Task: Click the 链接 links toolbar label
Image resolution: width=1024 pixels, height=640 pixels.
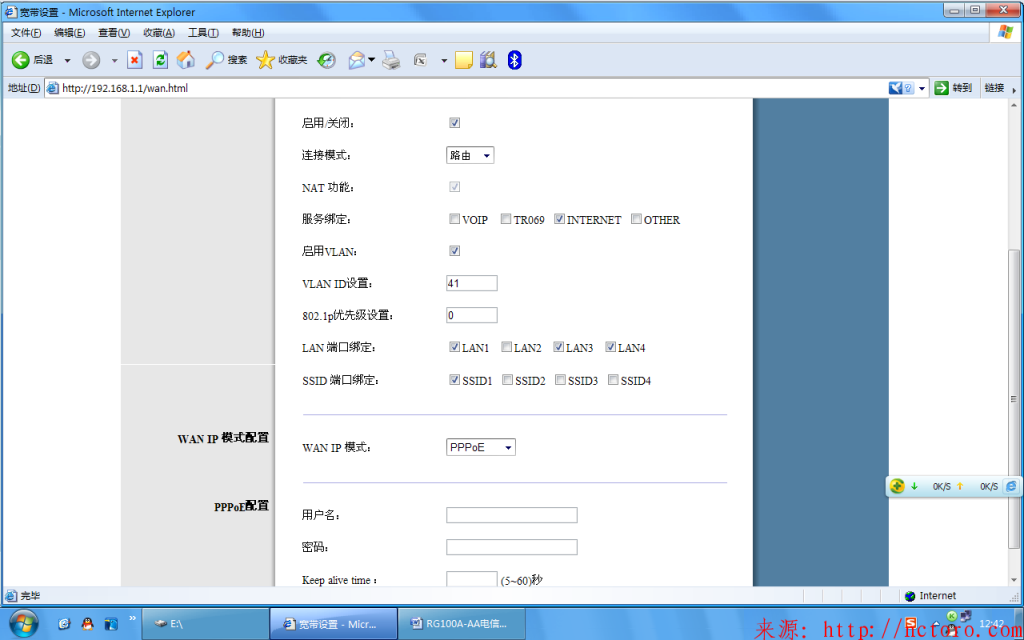Action: click(994, 88)
